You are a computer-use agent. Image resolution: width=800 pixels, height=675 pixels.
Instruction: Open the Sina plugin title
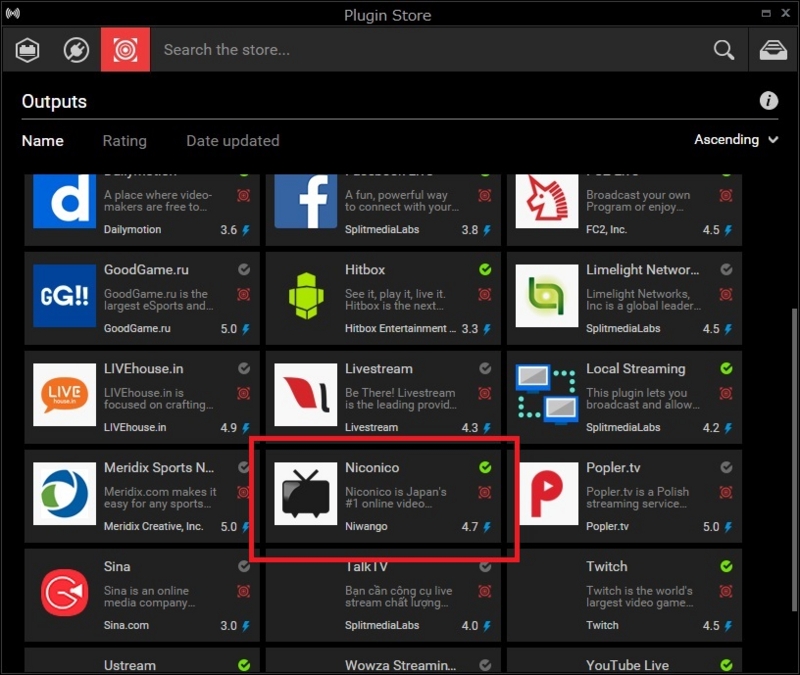(117, 566)
